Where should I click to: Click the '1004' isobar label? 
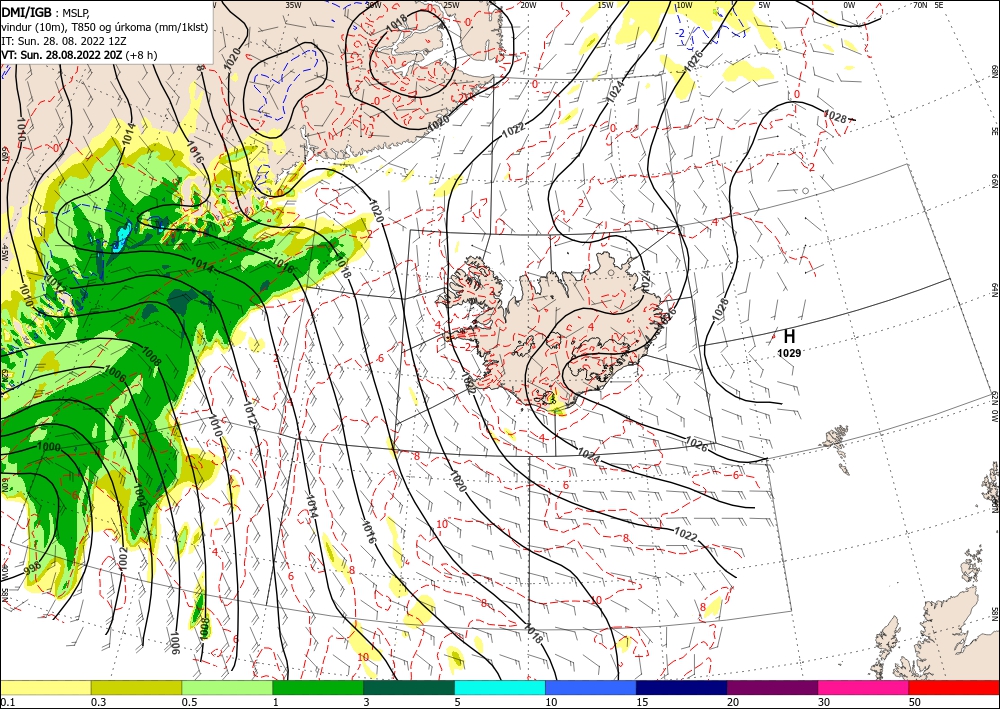coord(140,495)
